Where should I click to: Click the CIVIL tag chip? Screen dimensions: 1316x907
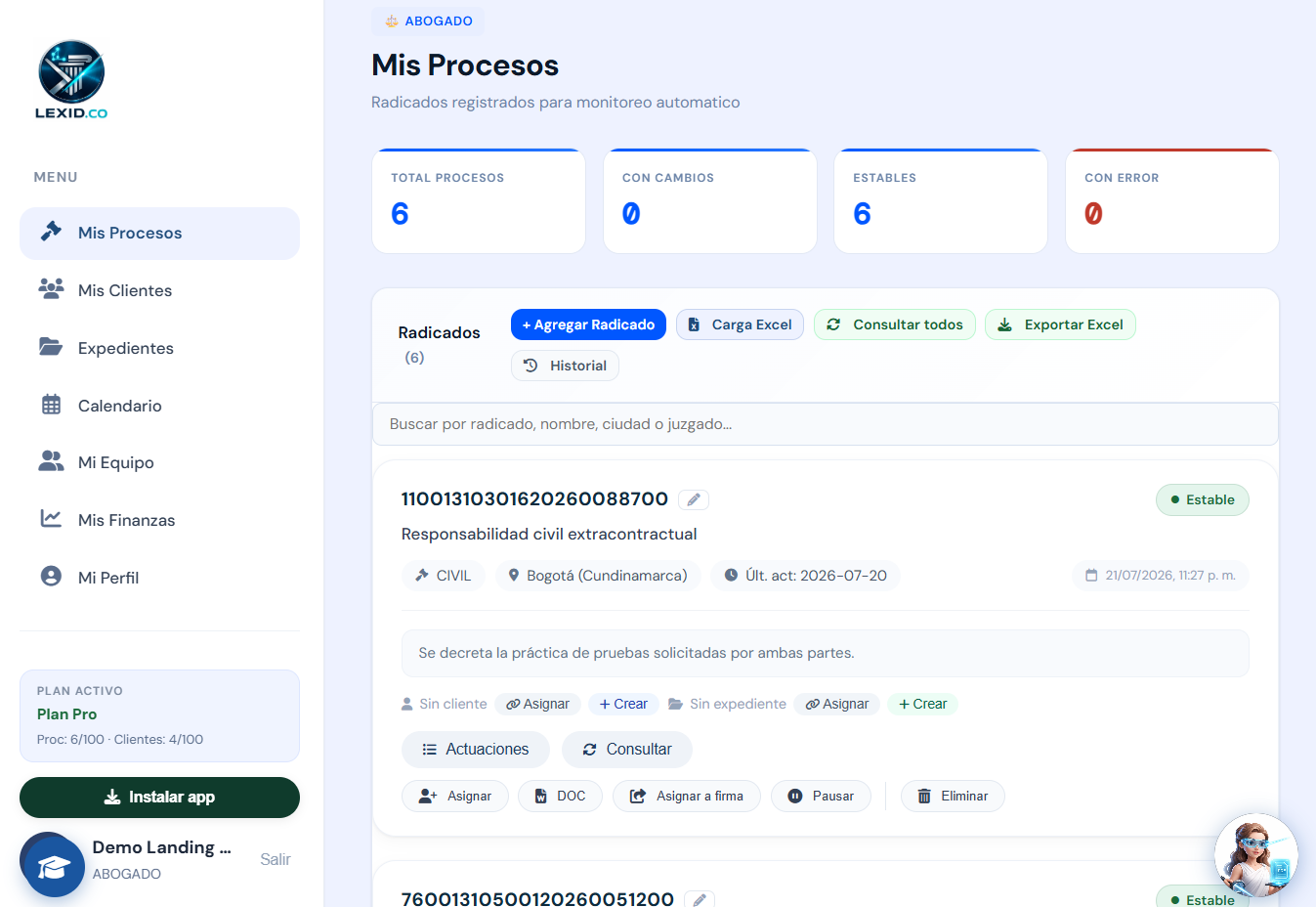[x=444, y=576]
